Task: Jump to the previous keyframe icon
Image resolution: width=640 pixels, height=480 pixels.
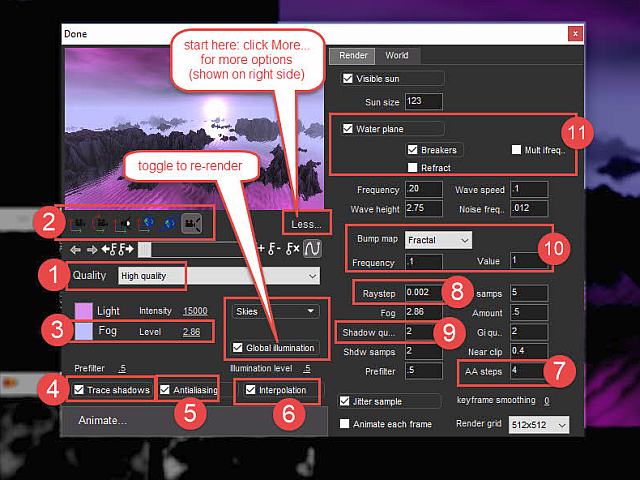Action: [108, 249]
